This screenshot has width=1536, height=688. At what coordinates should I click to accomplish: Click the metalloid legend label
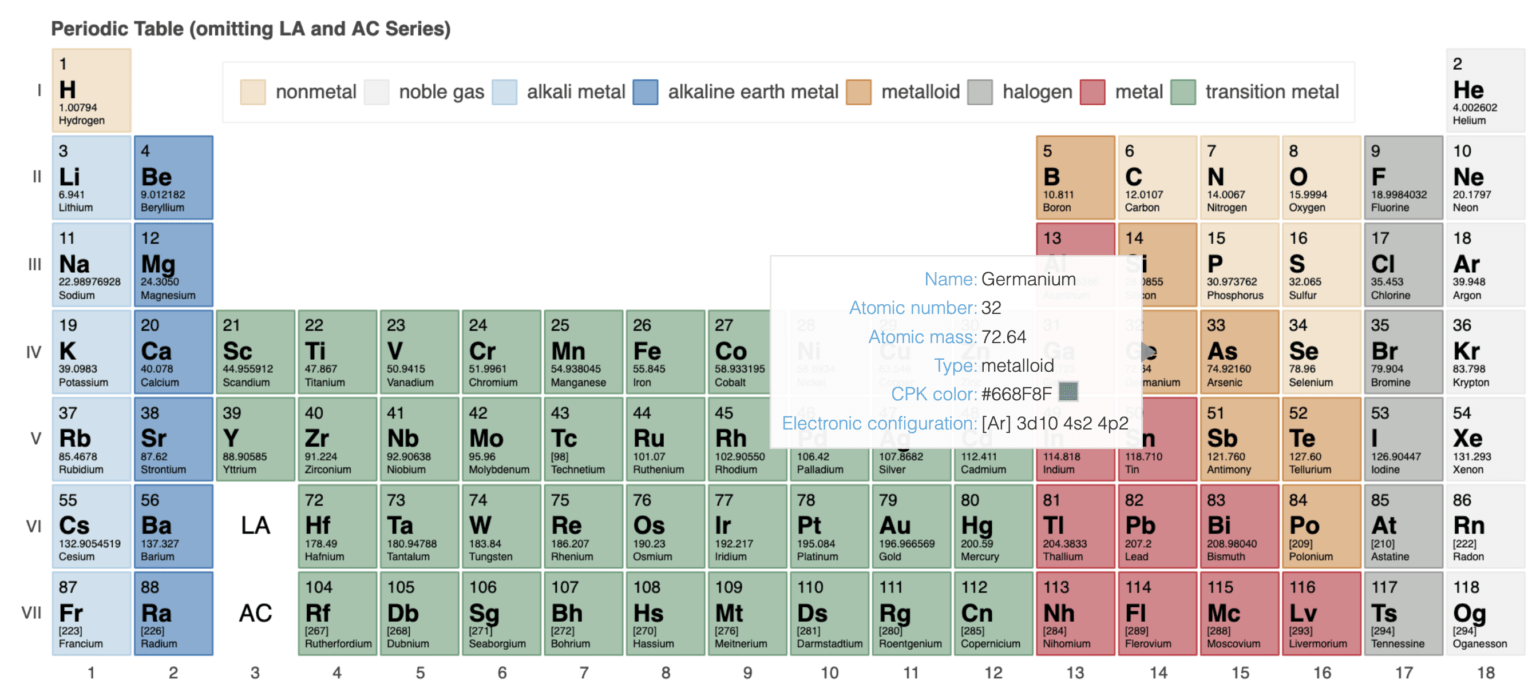918,93
